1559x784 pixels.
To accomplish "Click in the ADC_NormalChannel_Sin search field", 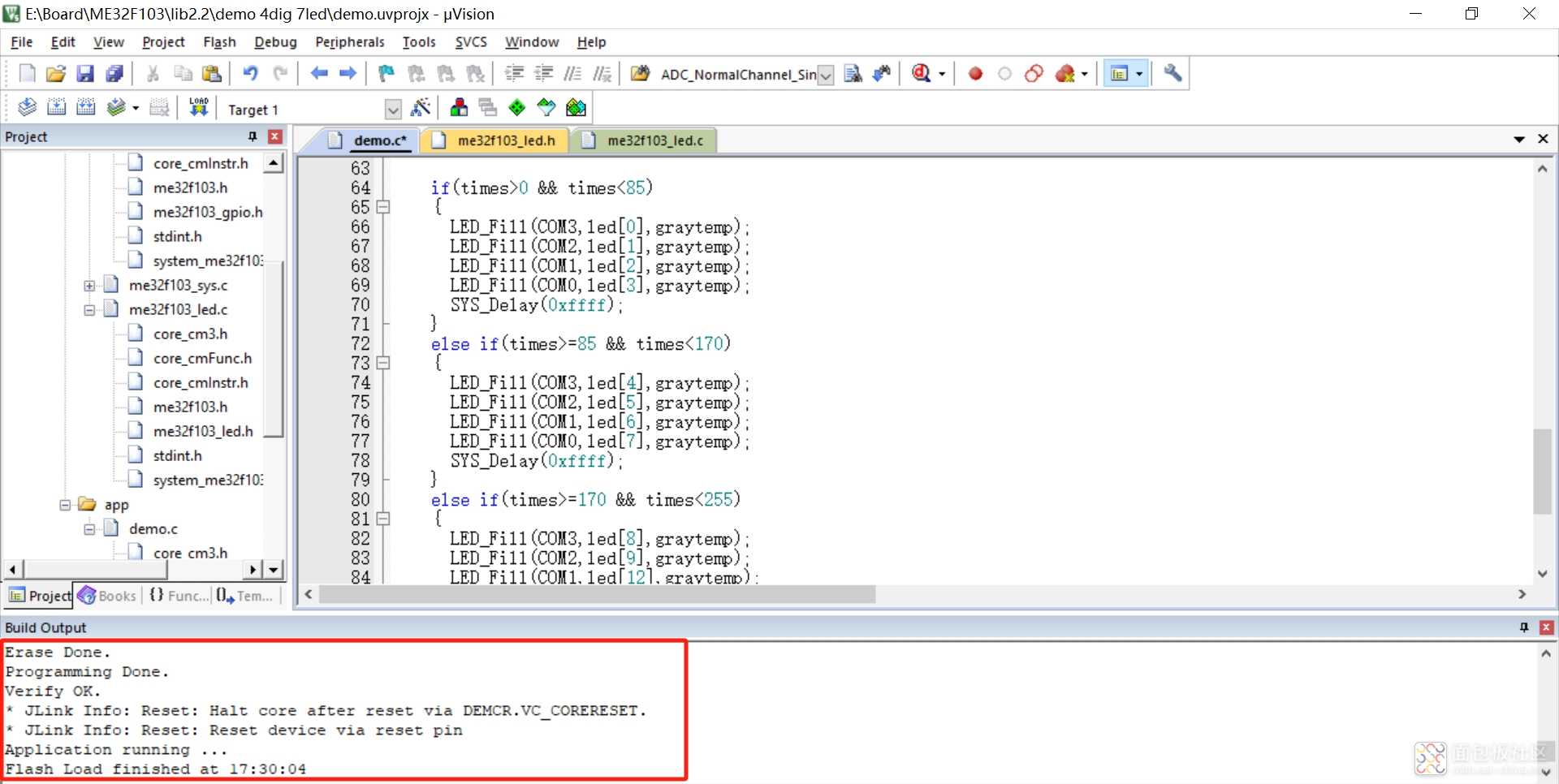I will tap(737, 75).
